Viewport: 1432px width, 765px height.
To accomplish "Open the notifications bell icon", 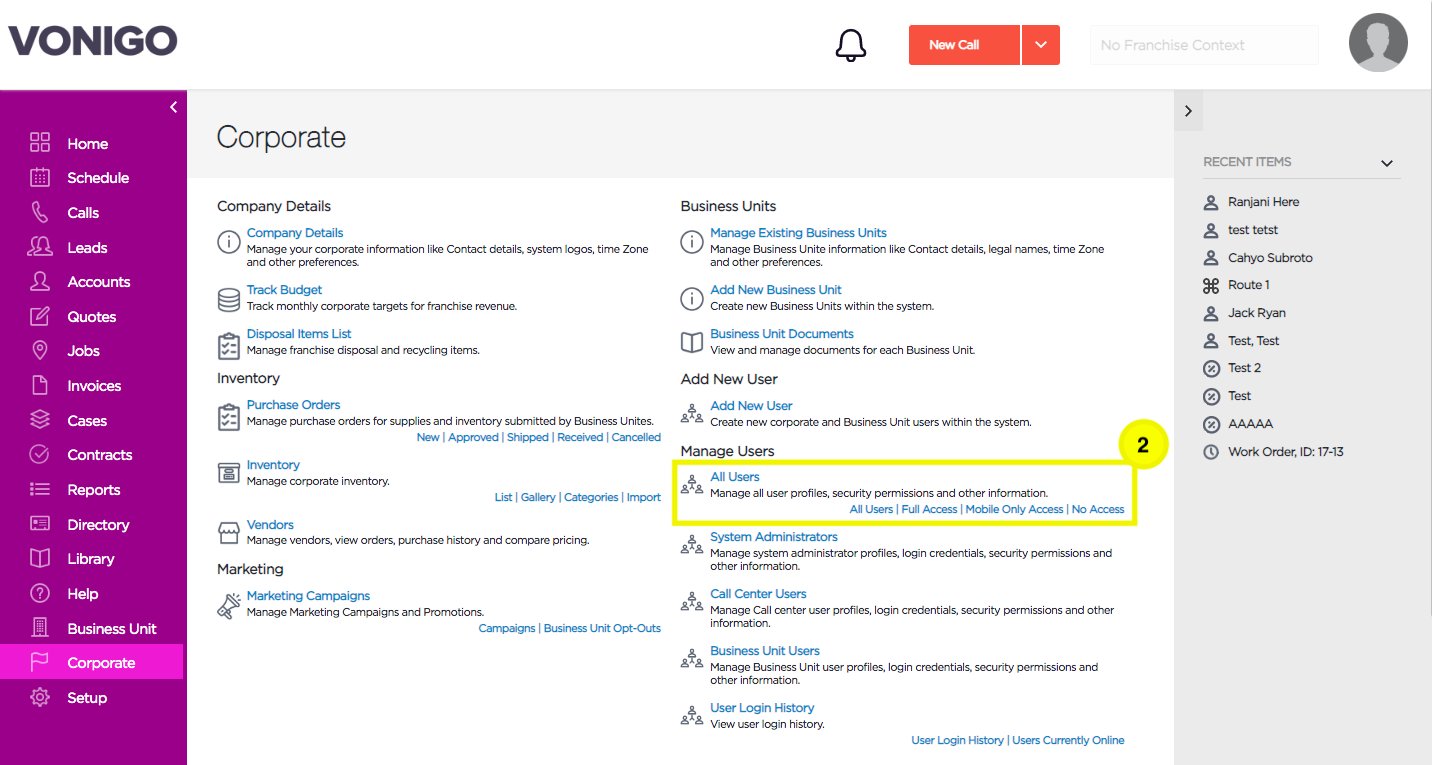I will click(851, 45).
